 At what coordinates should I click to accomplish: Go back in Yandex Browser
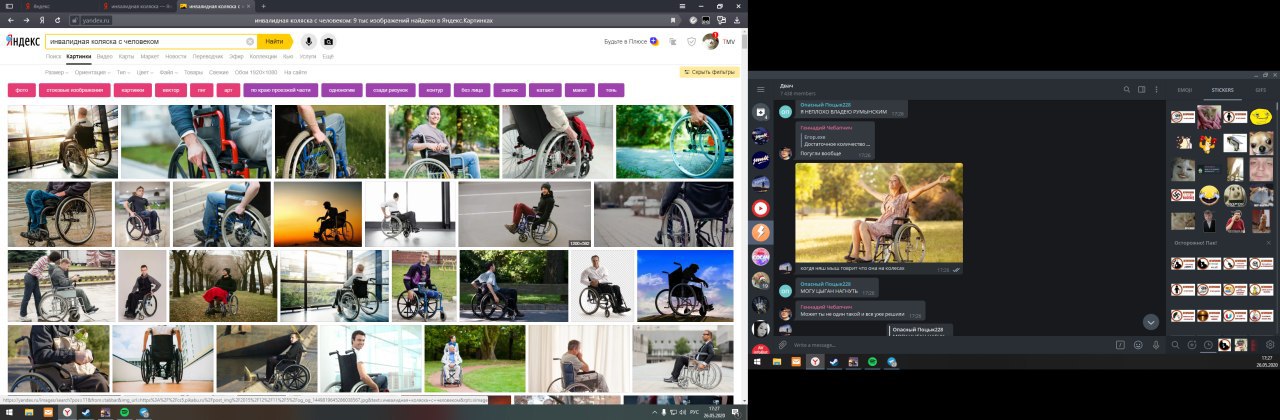click(x=10, y=19)
